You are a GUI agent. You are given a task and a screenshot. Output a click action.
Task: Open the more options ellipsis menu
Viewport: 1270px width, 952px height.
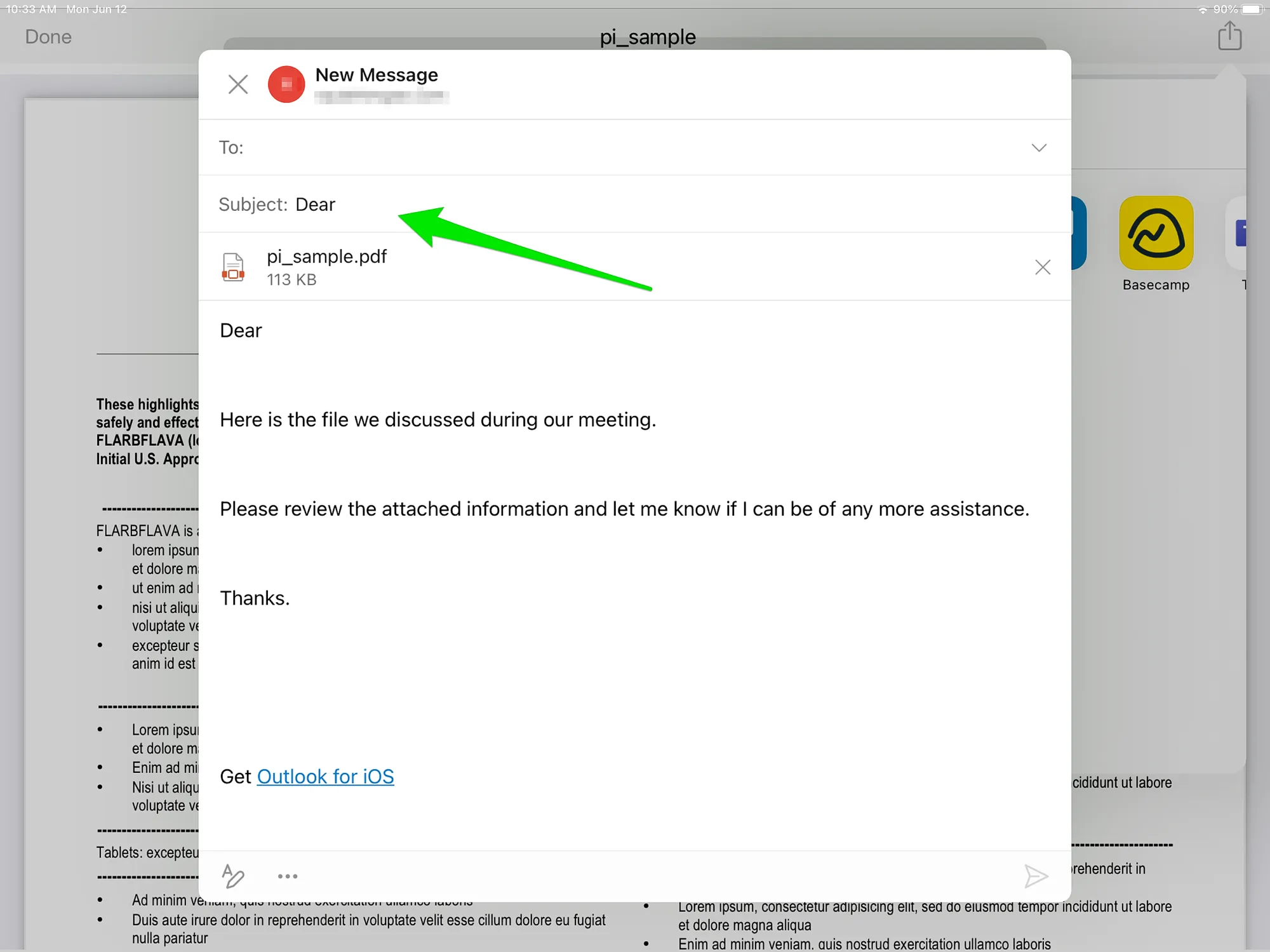click(x=288, y=876)
